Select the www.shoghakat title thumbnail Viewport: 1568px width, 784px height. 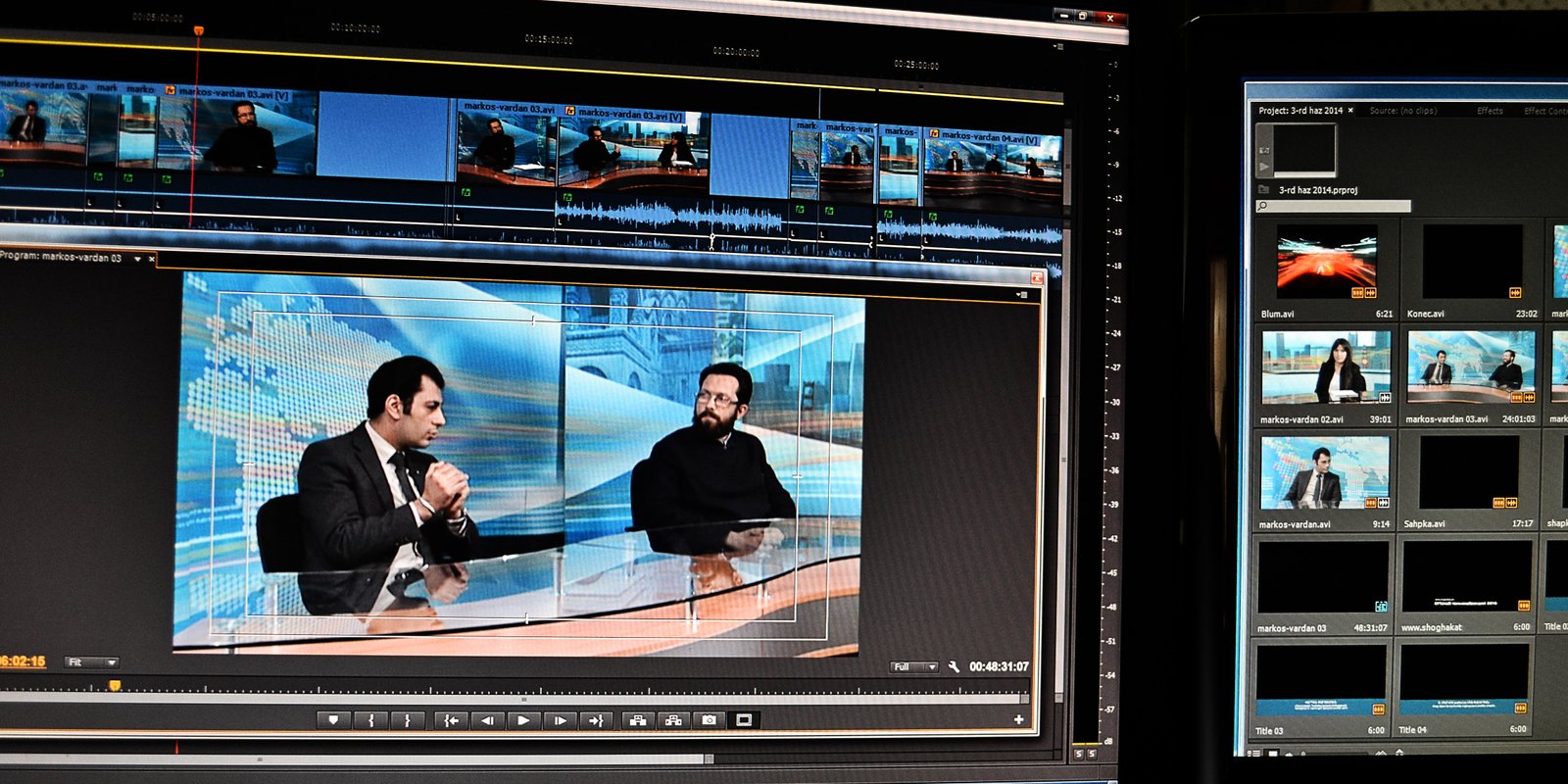(1466, 575)
